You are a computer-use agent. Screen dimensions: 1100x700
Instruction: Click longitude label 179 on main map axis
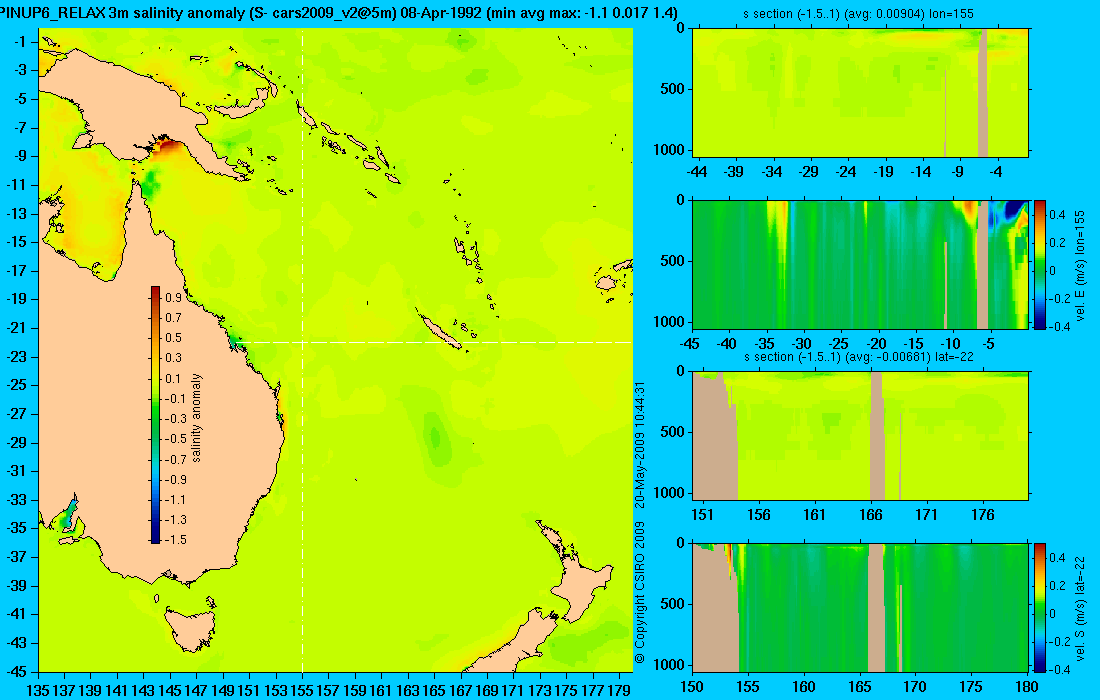(619, 690)
